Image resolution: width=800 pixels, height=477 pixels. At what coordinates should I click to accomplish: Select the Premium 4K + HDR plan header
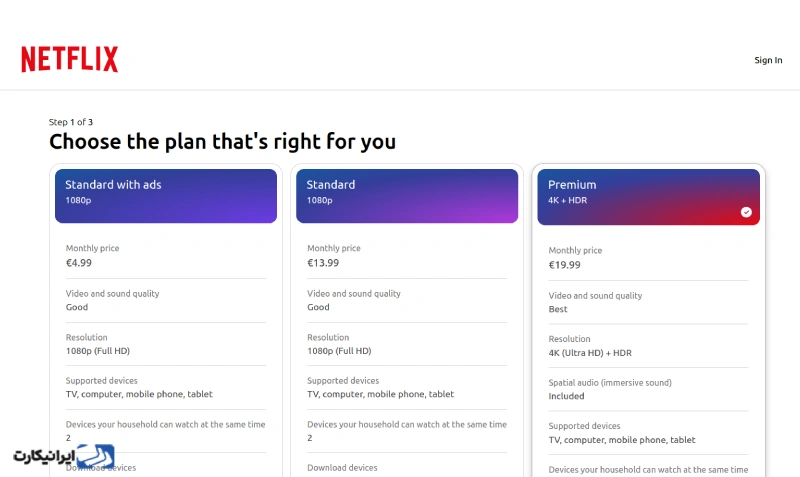pos(648,196)
